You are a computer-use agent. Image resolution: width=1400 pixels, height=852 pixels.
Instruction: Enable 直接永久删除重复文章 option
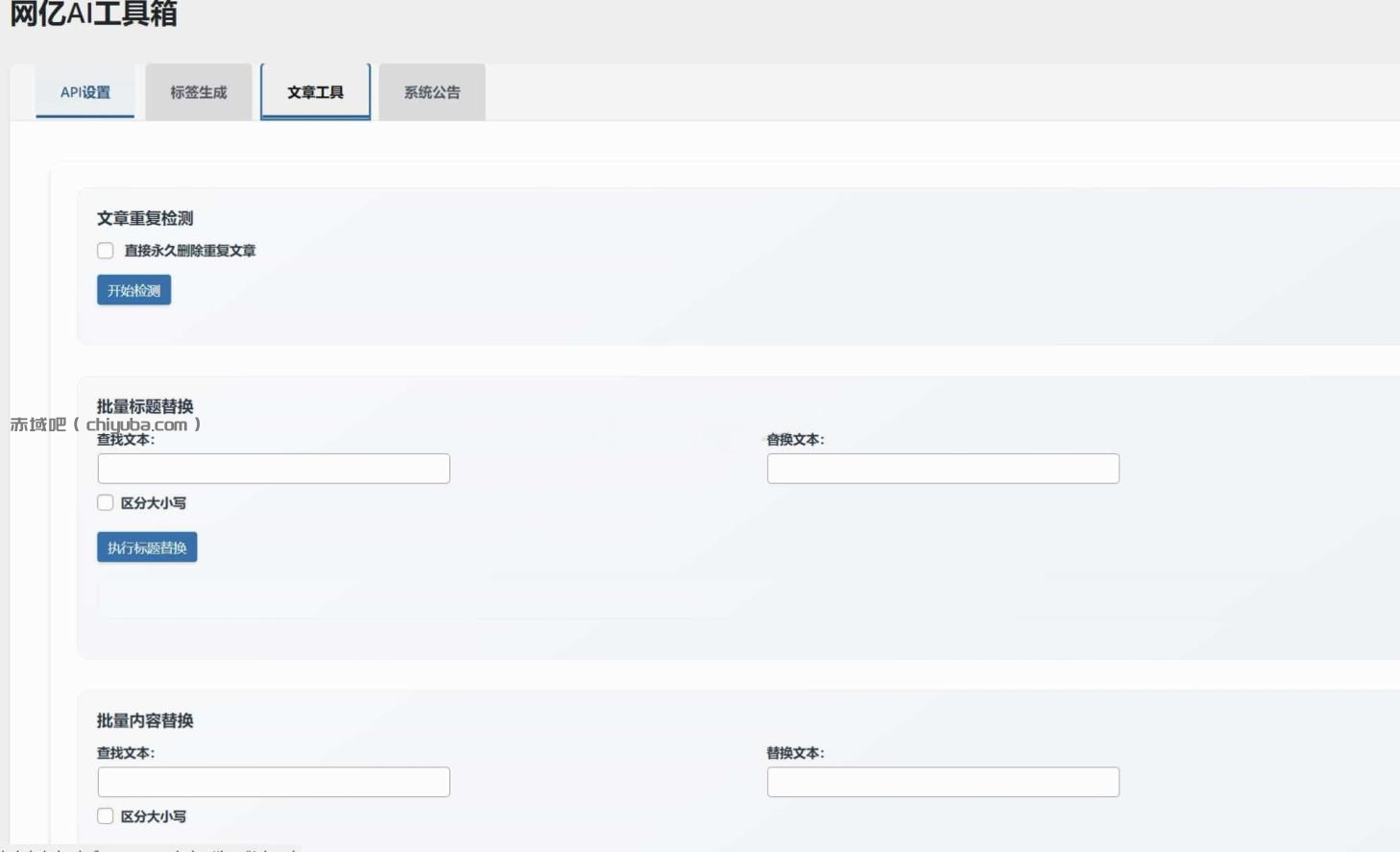point(105,251)
